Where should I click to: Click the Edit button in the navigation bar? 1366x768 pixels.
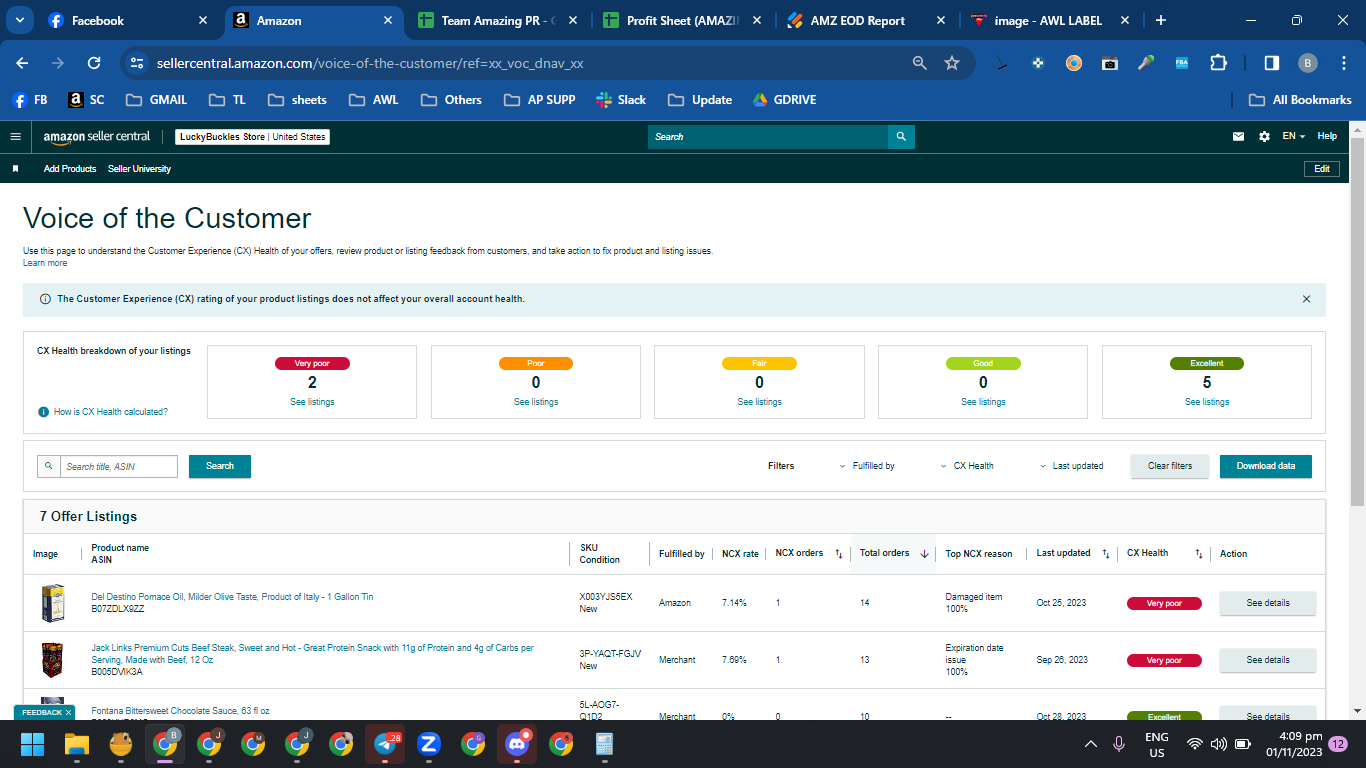[x=1322, y=169]
